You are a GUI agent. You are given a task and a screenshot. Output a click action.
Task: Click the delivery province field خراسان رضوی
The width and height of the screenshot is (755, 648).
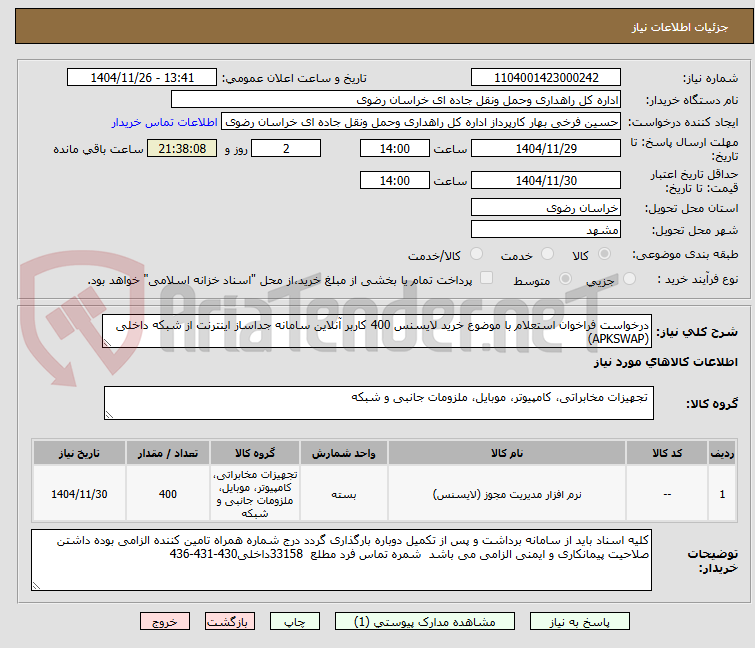click(546, 207)
